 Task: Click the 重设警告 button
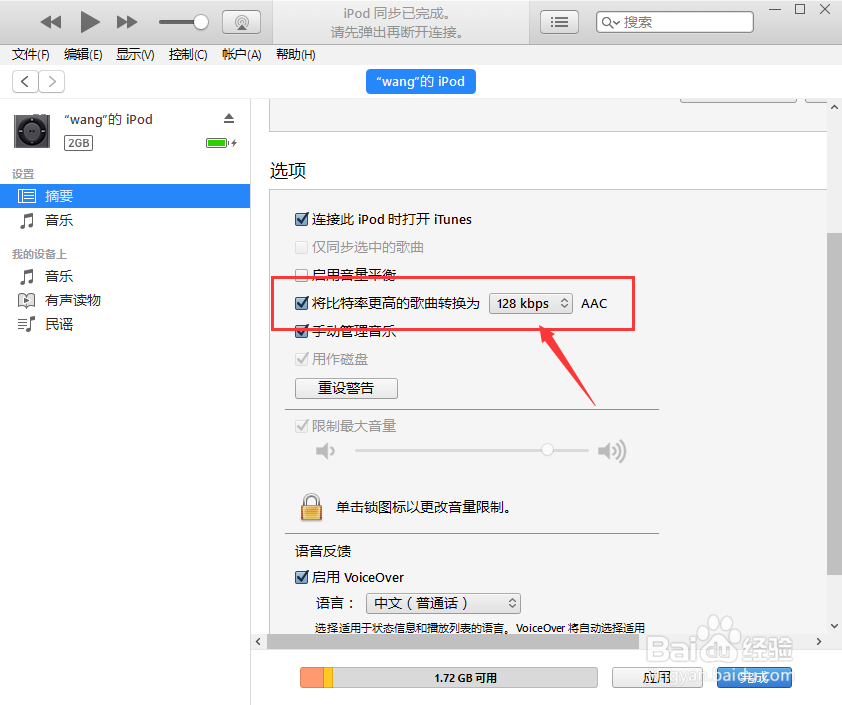(x=346, y=388)
